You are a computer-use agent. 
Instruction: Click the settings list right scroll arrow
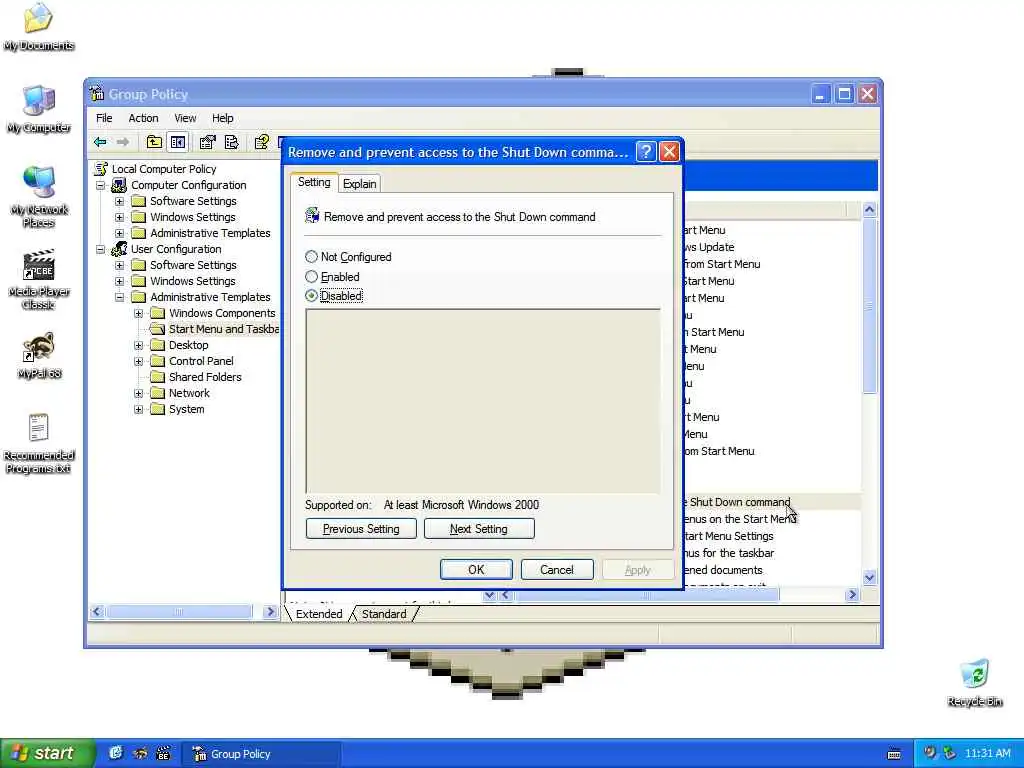pos(852,595)
